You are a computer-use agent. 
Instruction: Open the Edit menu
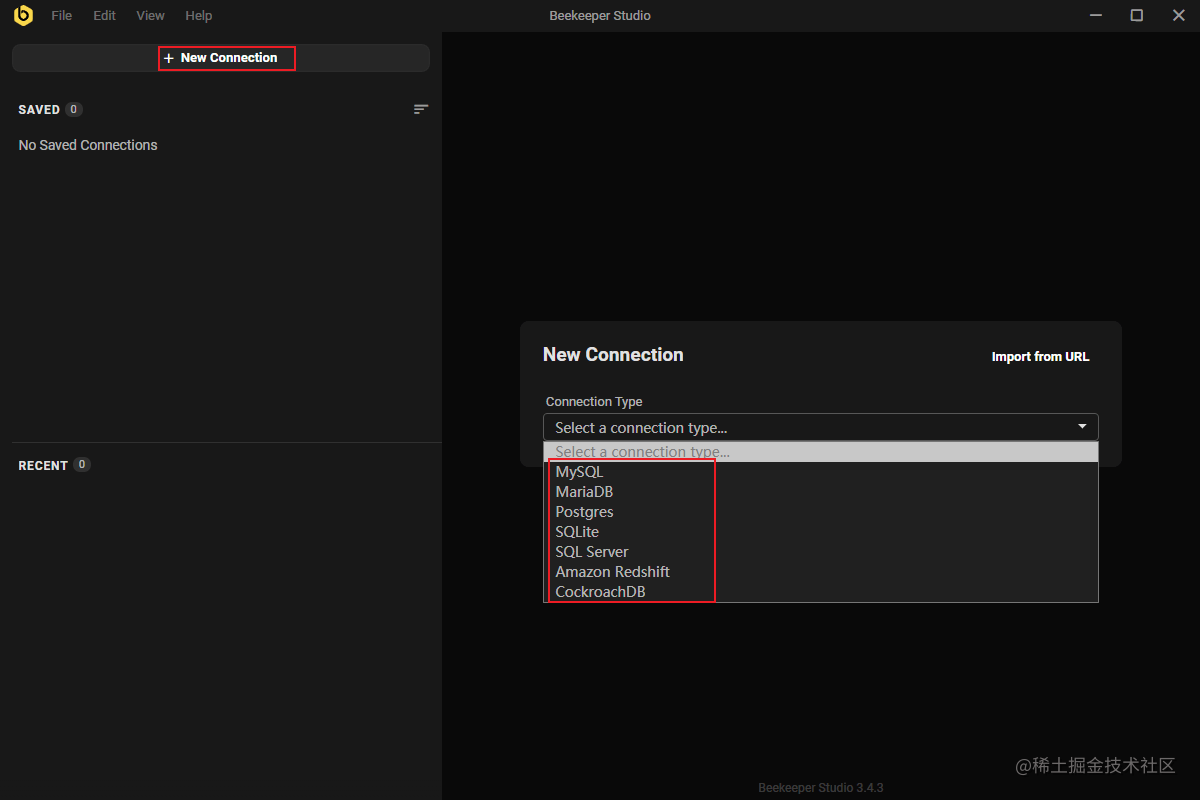tap(104, 16)
